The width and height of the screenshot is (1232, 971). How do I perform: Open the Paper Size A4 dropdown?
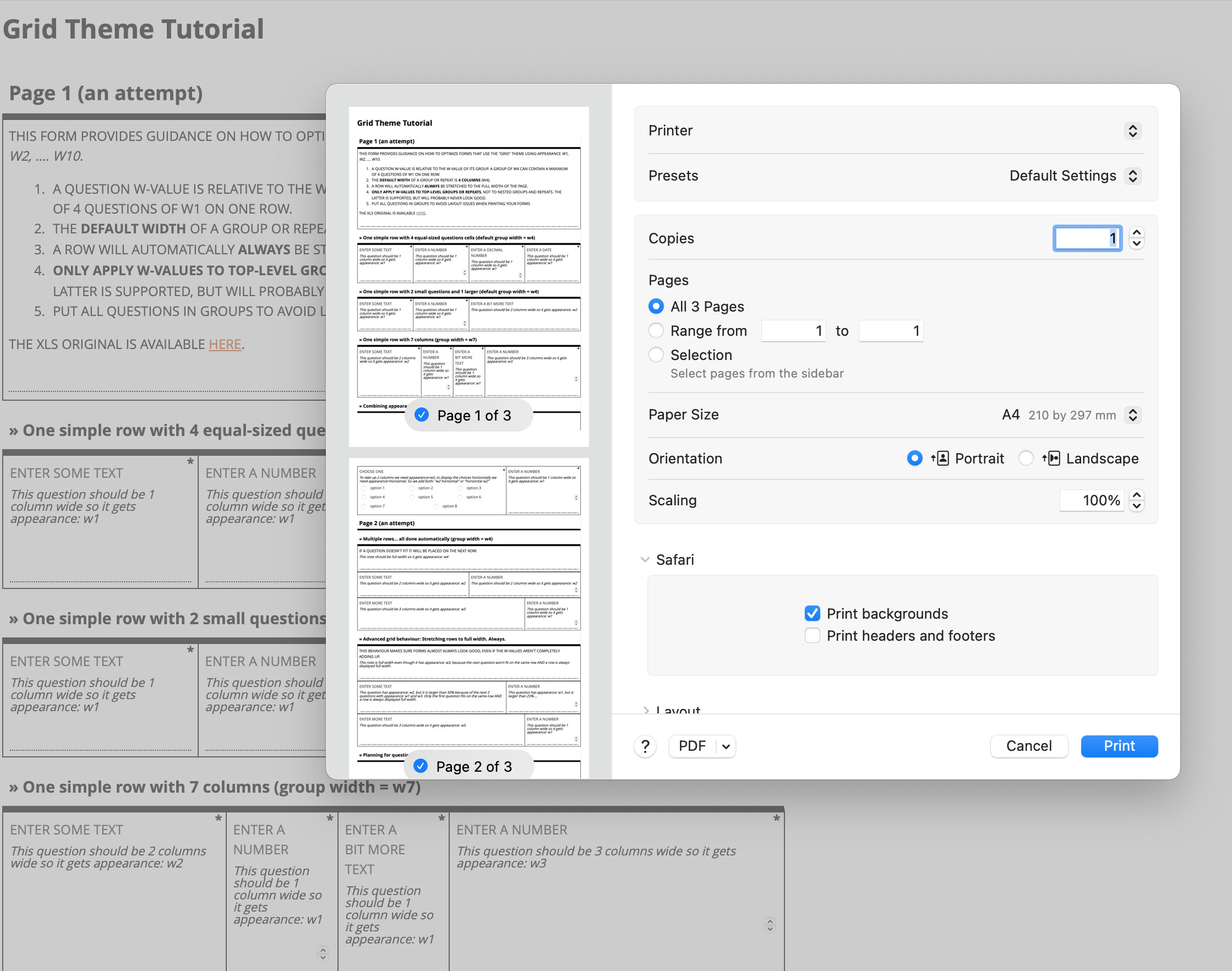(1132, 415)
